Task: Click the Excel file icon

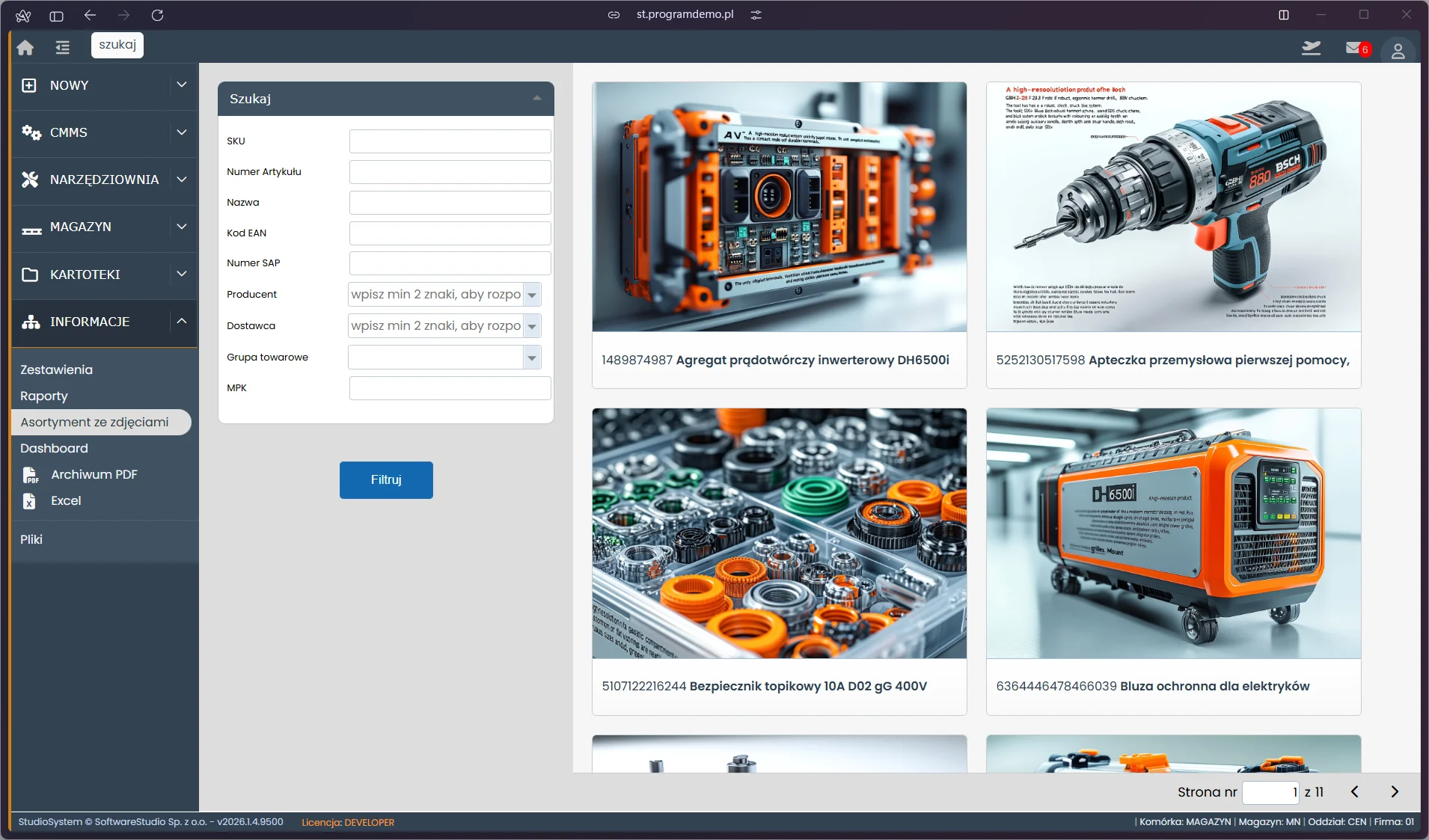Action: (29, 501)
